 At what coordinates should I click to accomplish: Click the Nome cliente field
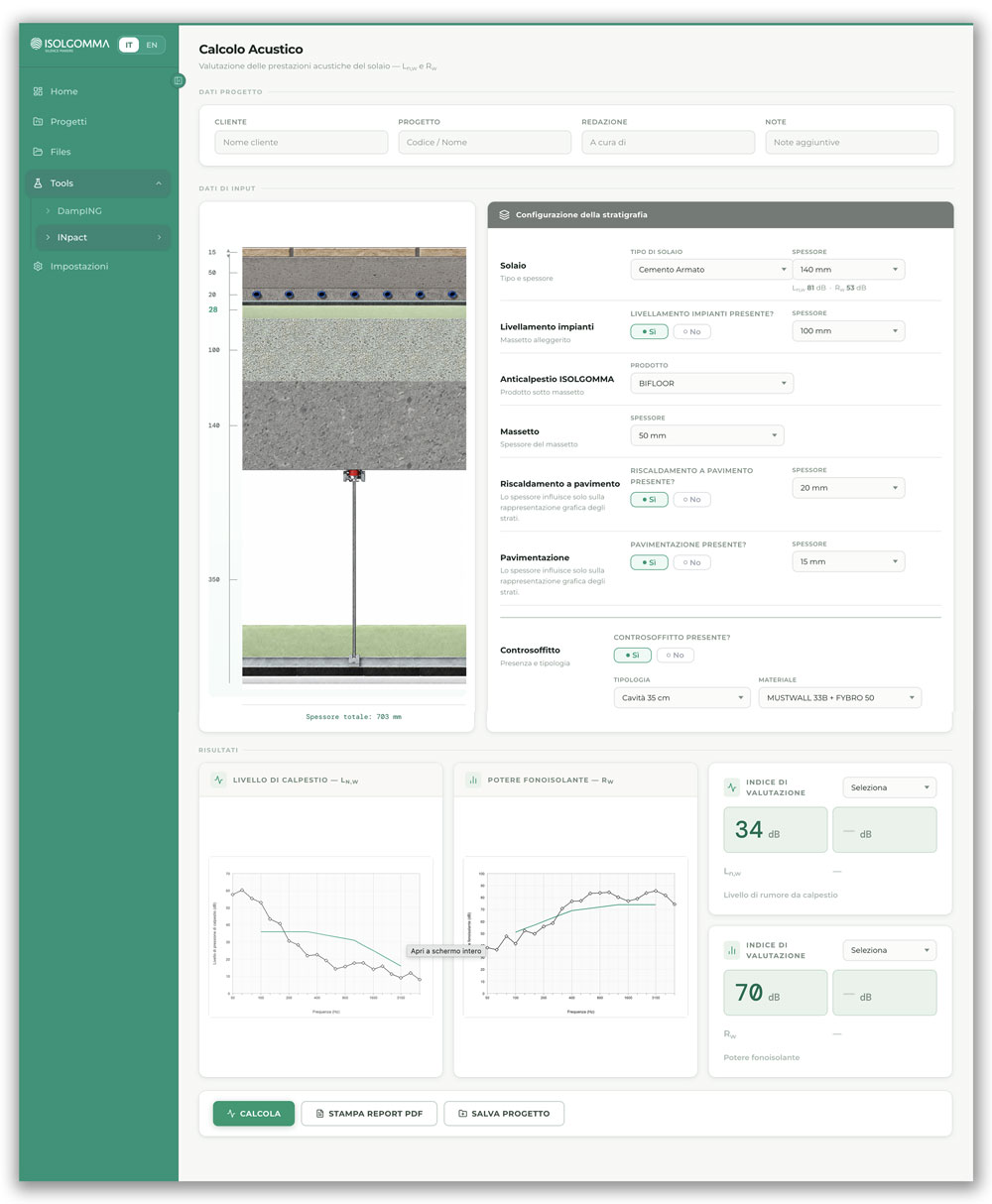click(302, 142)
